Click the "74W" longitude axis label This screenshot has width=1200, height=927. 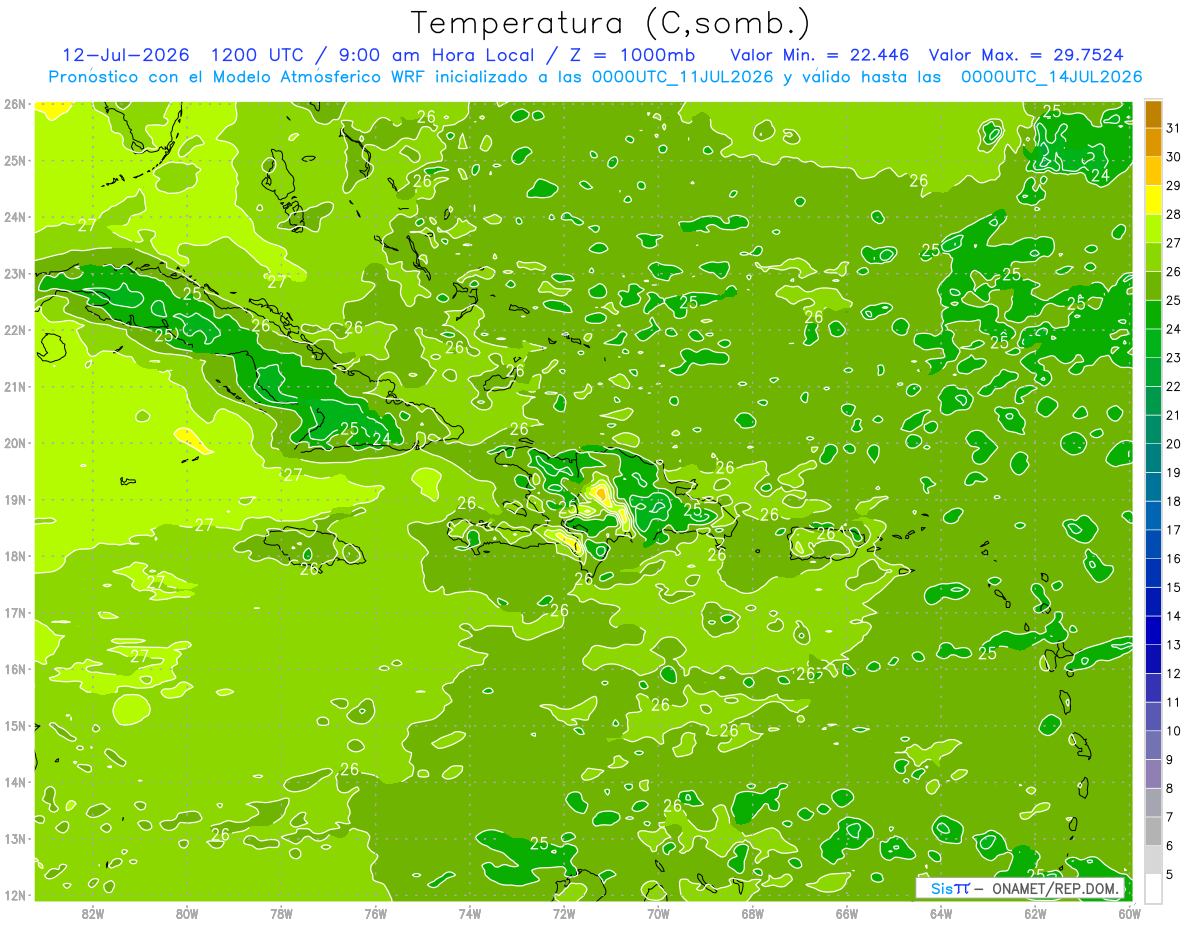click(x=470, y=913)
